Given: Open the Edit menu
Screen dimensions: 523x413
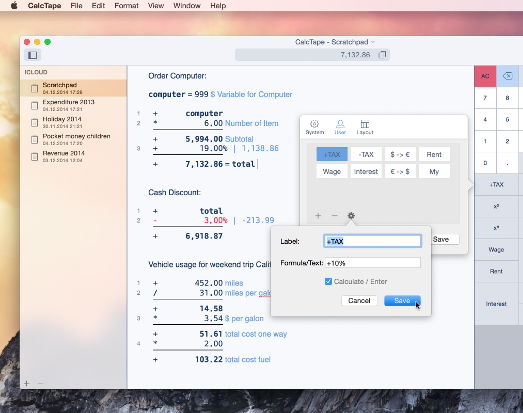Looking at the screenshot, I should 98,5.
